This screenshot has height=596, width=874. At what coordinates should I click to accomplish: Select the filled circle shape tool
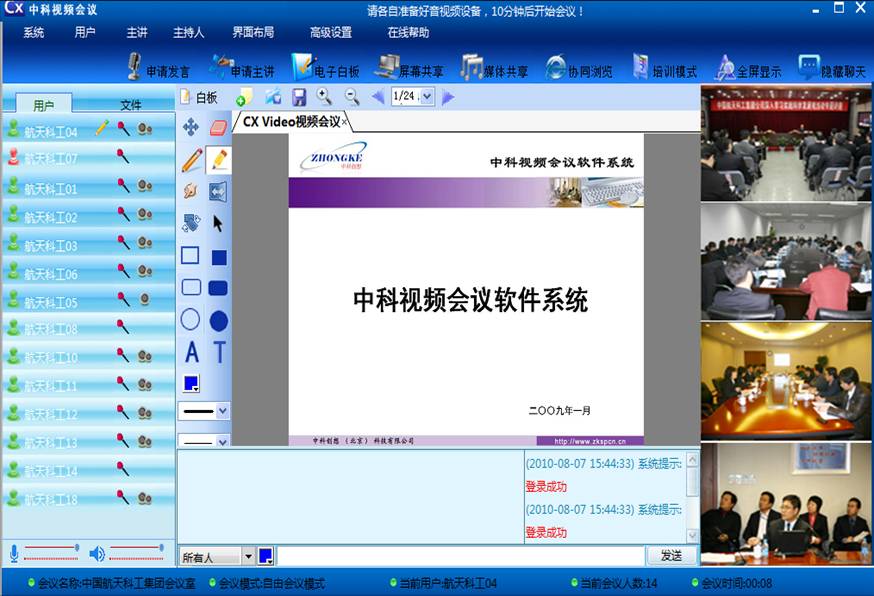point(218,321)
